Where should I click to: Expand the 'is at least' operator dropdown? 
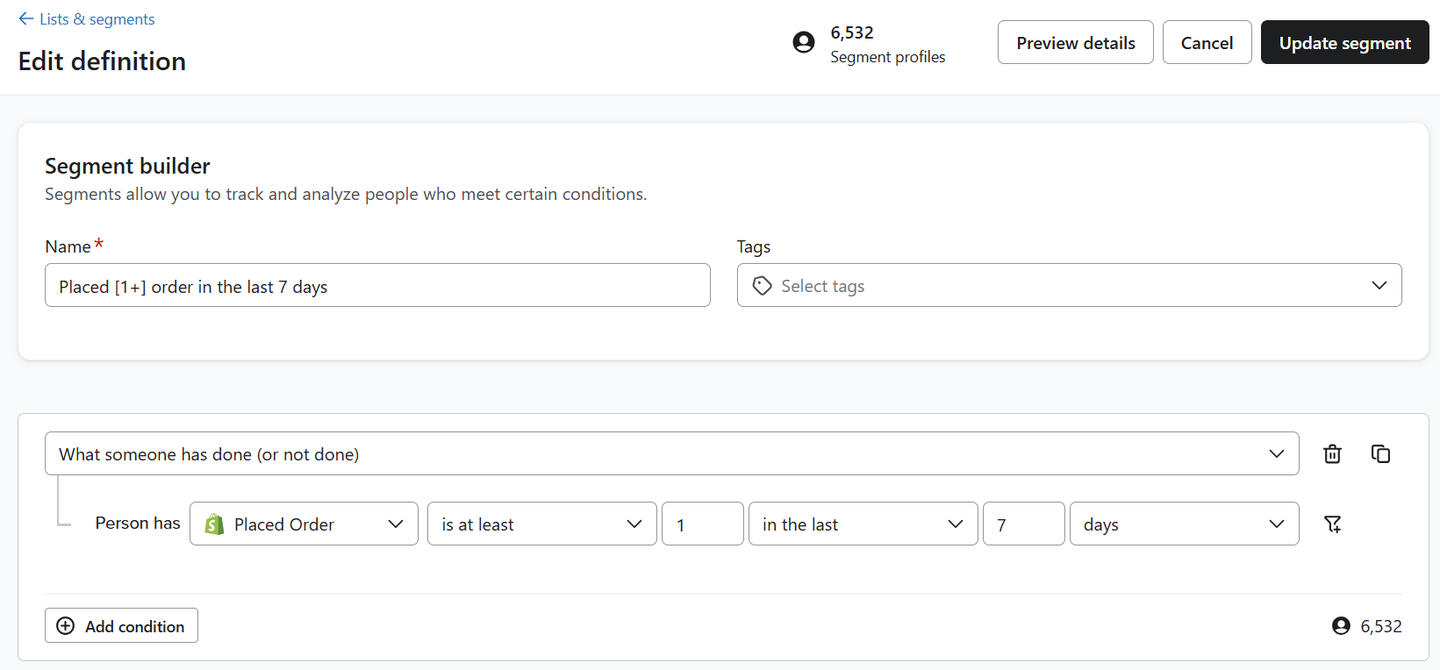pos(541,524)
